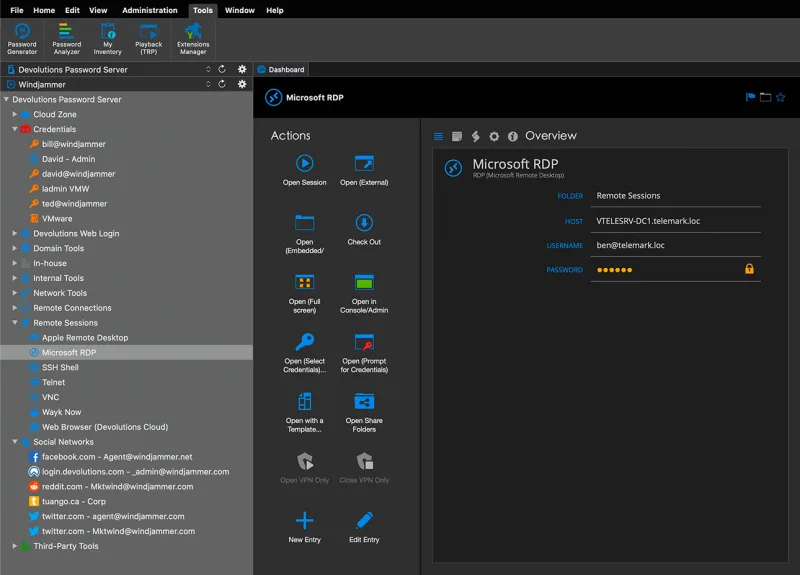The image size is (800, 575).
Task: Select the Apple Remote Desktop entry
Action: pos(85,338)
